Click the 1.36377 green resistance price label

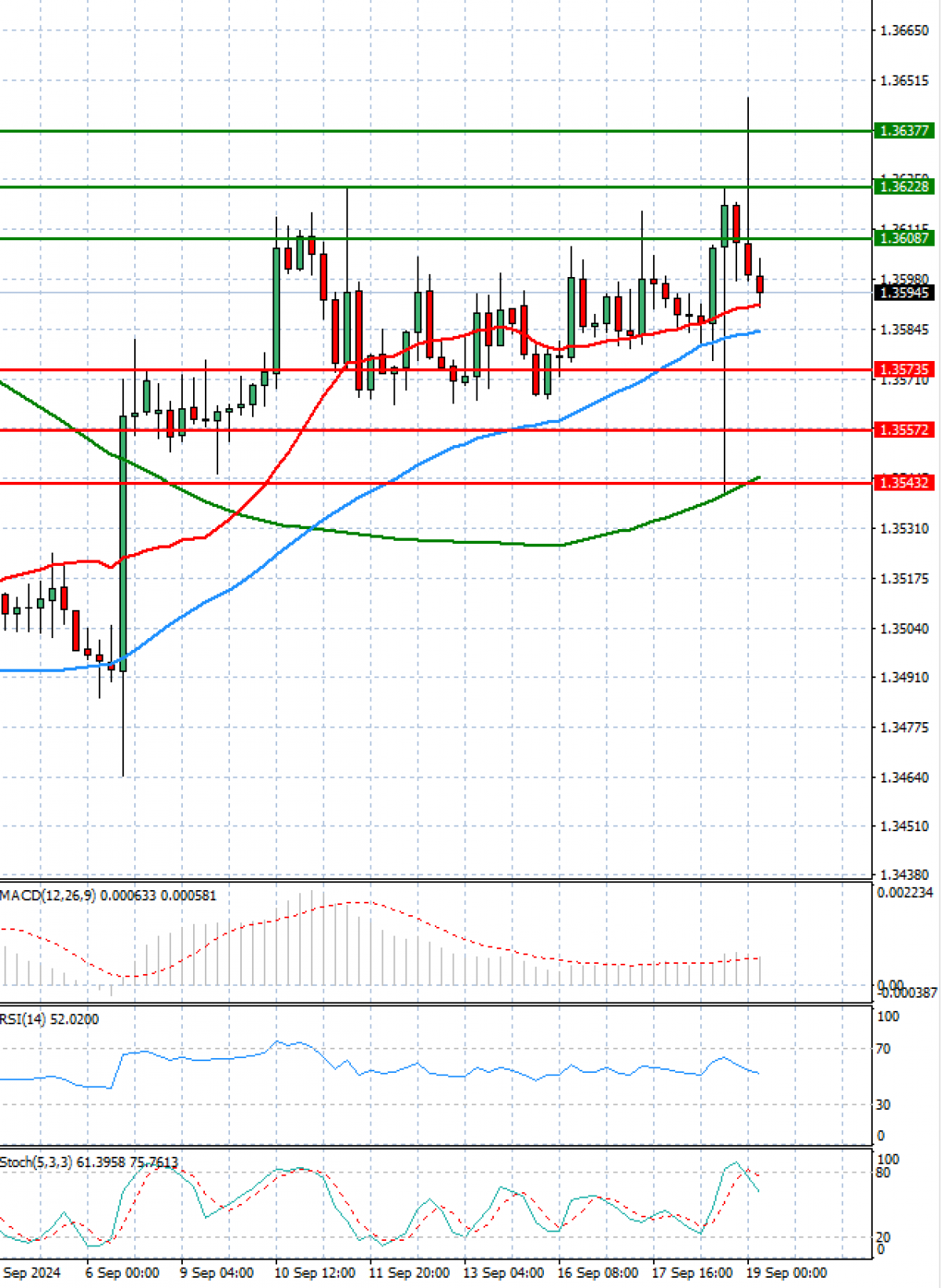point(904,131)
